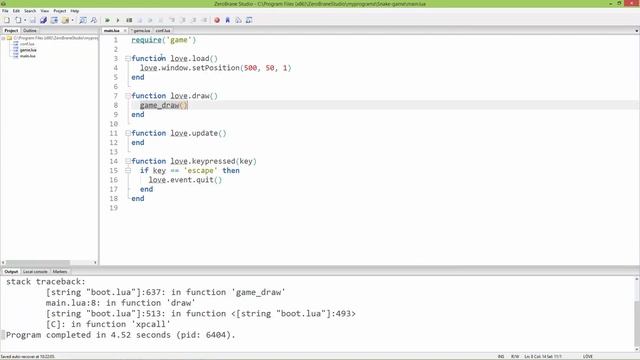Open the Edit menu
640x360 pixels.
(16, 11)
